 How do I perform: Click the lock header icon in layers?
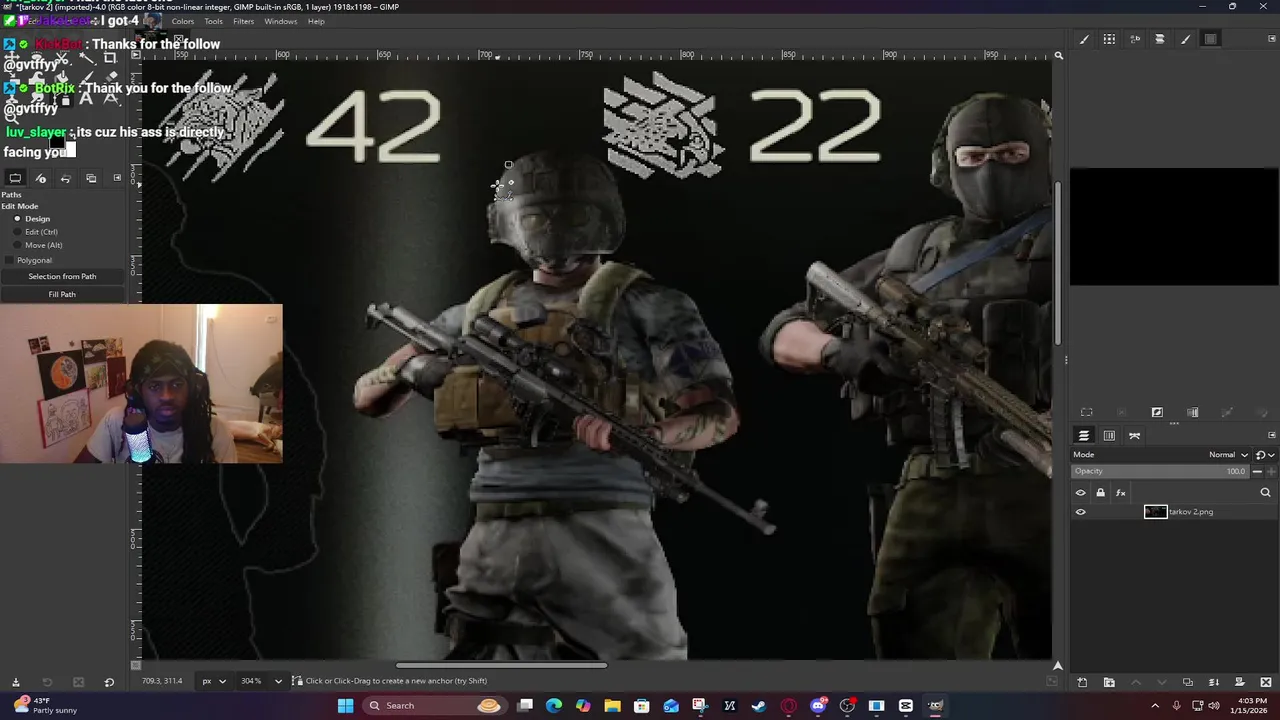[1101, 492]
